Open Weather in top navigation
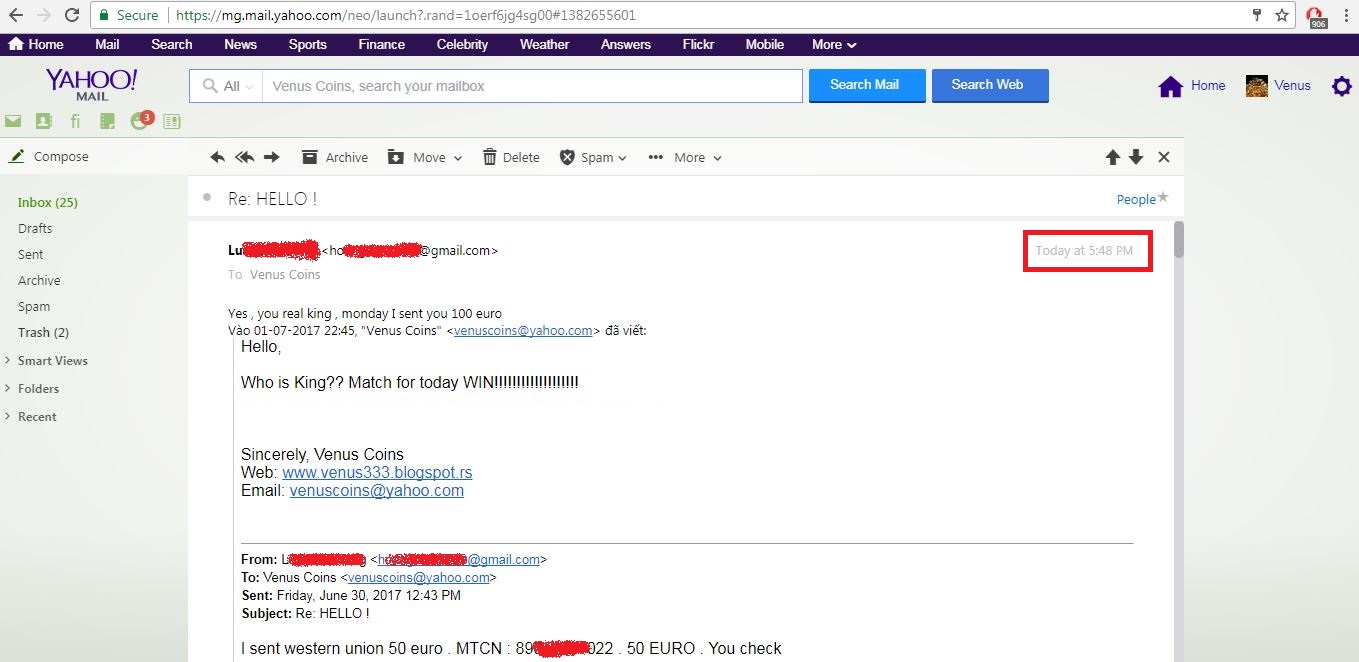The image size is (1359, 662). [x=544, y=44]
